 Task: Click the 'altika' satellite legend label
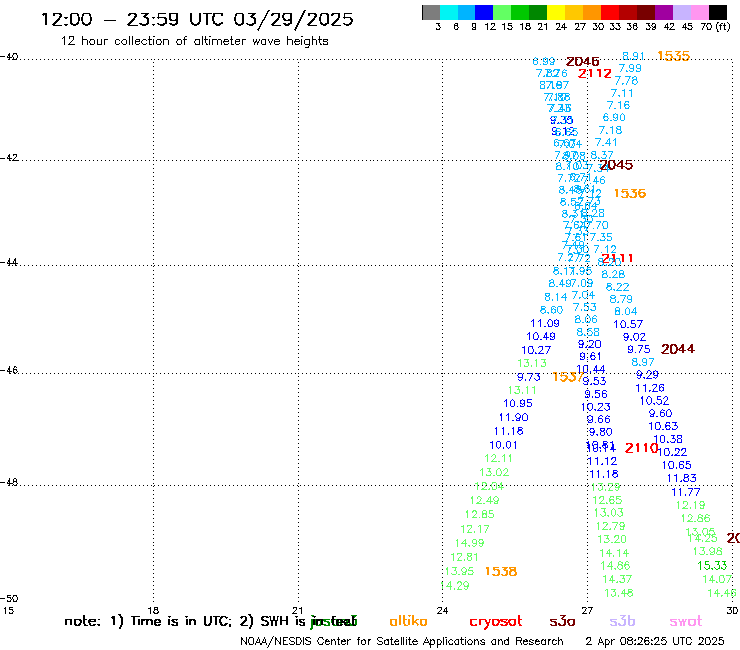(408, 621)
